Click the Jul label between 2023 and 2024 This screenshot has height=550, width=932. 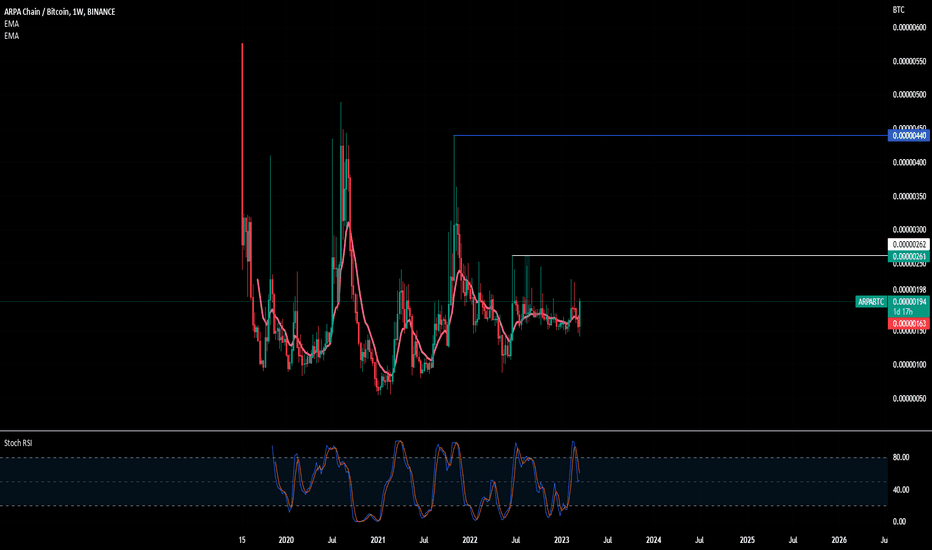coord(607,540)
